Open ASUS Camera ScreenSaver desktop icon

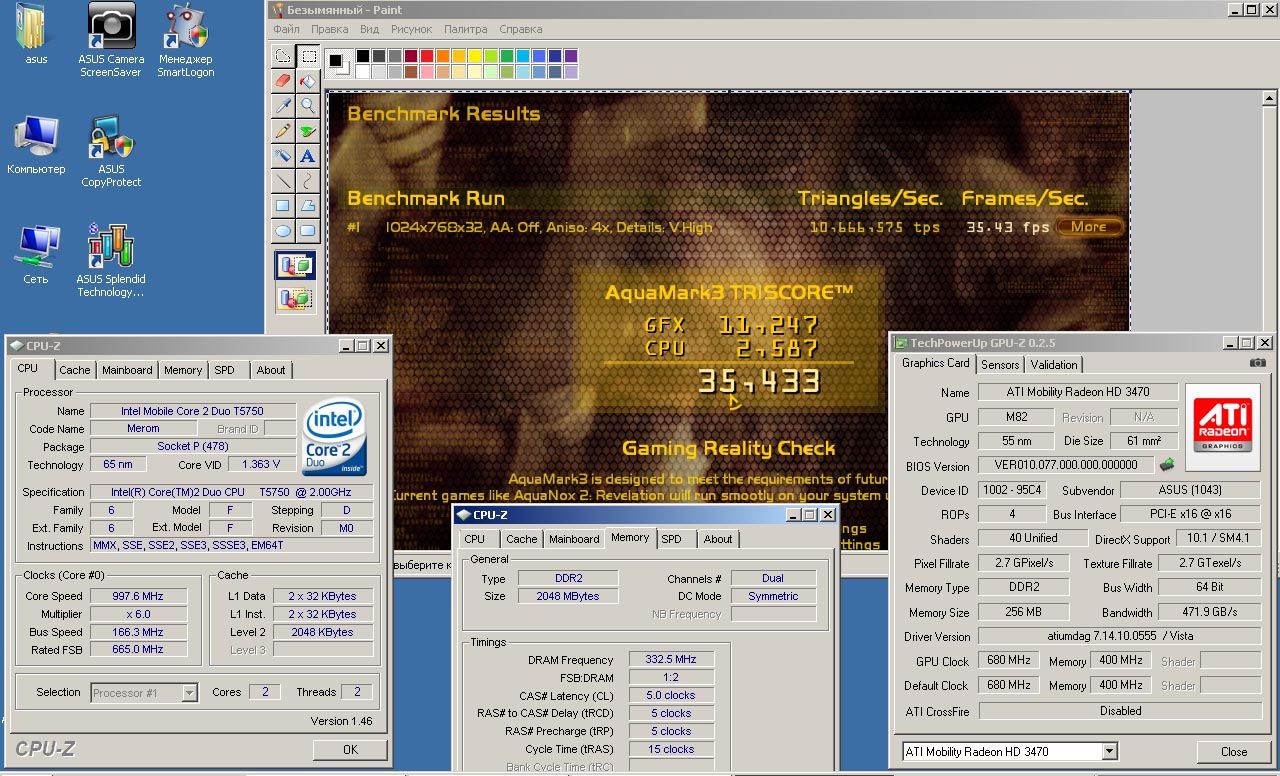[x=111, y=40]
